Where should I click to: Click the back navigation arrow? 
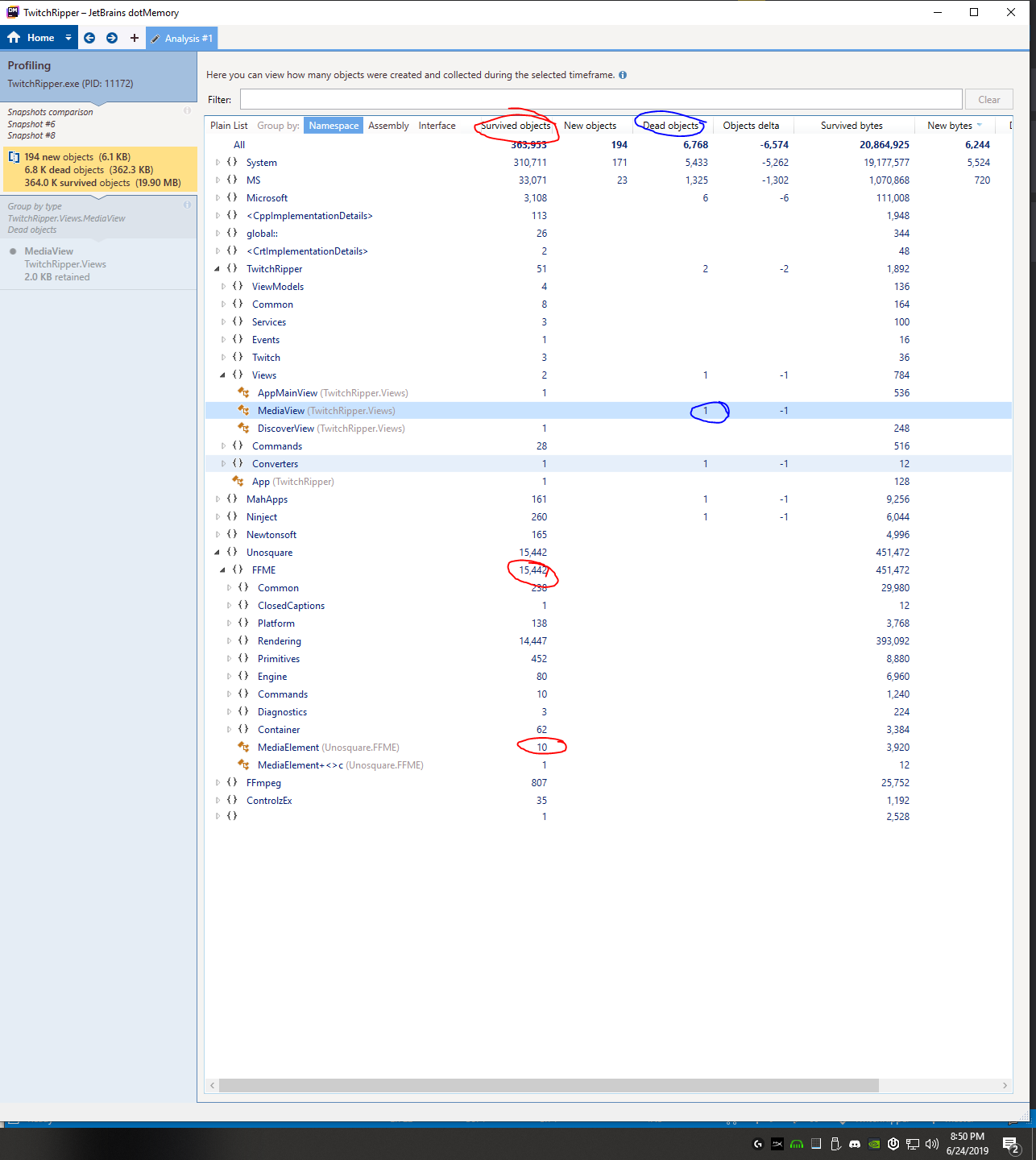(89, 38)
